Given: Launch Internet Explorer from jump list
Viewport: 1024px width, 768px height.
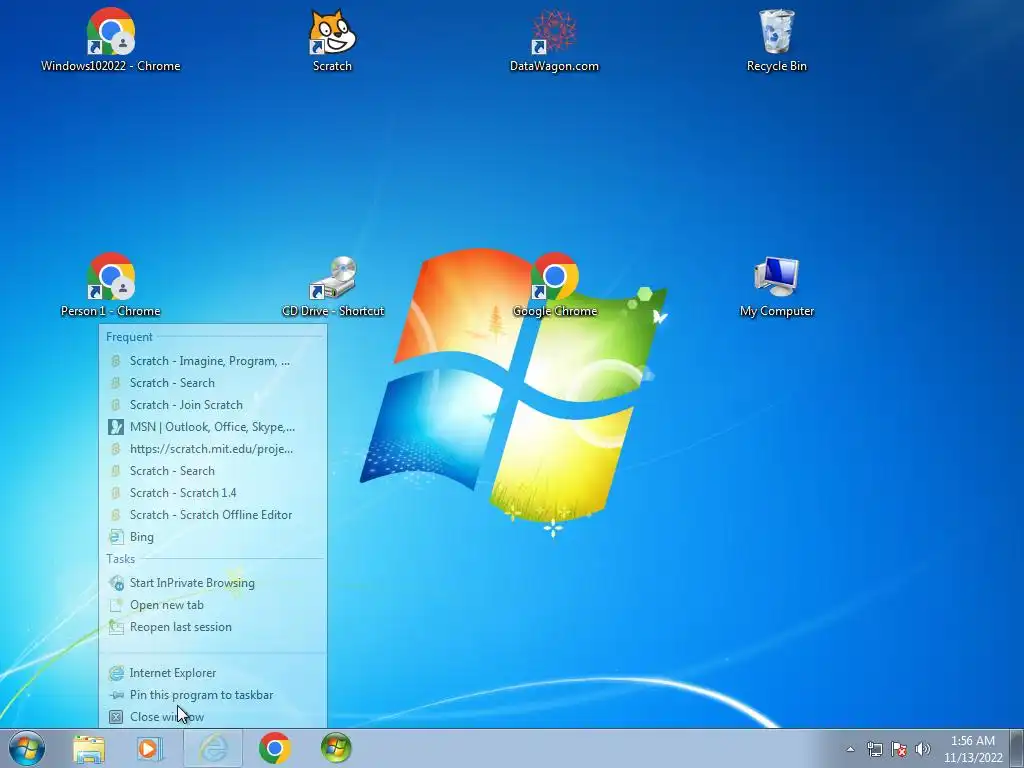Looking at the screenshot, I should pos(213,673).
